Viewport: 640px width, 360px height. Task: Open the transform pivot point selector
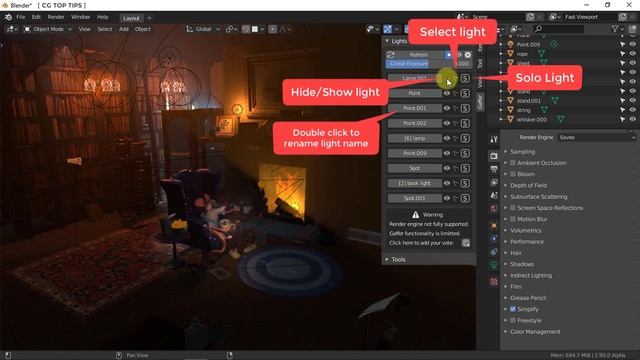click(x=231, y=29)
